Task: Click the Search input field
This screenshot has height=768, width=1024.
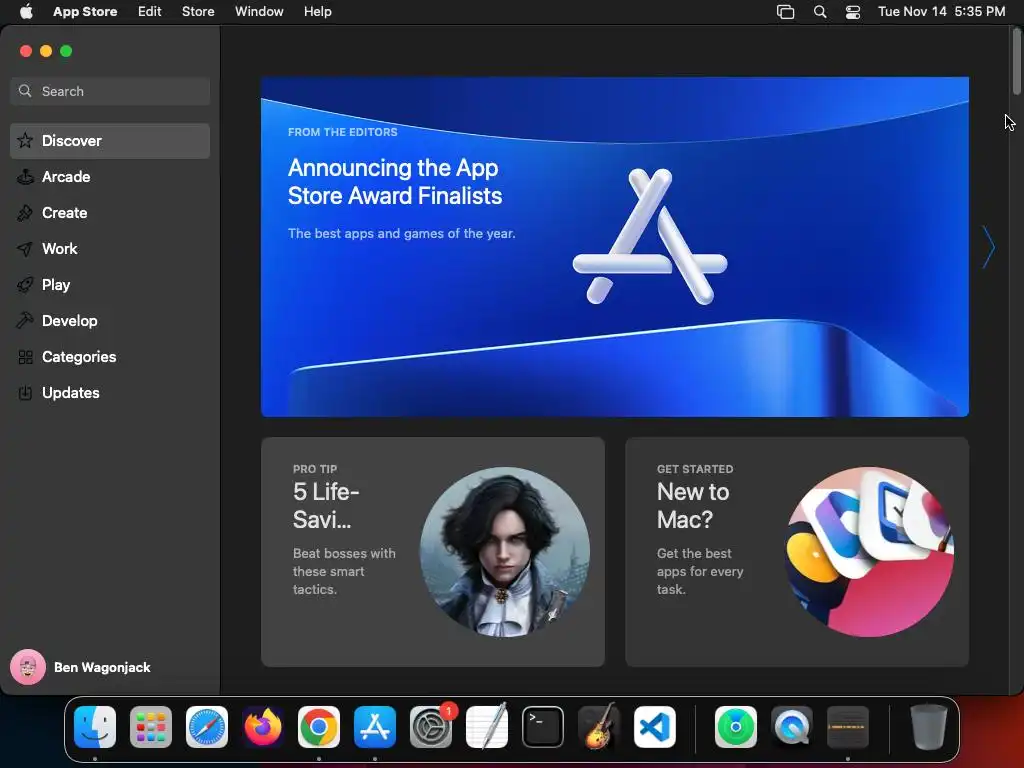Action: point(110,91)
